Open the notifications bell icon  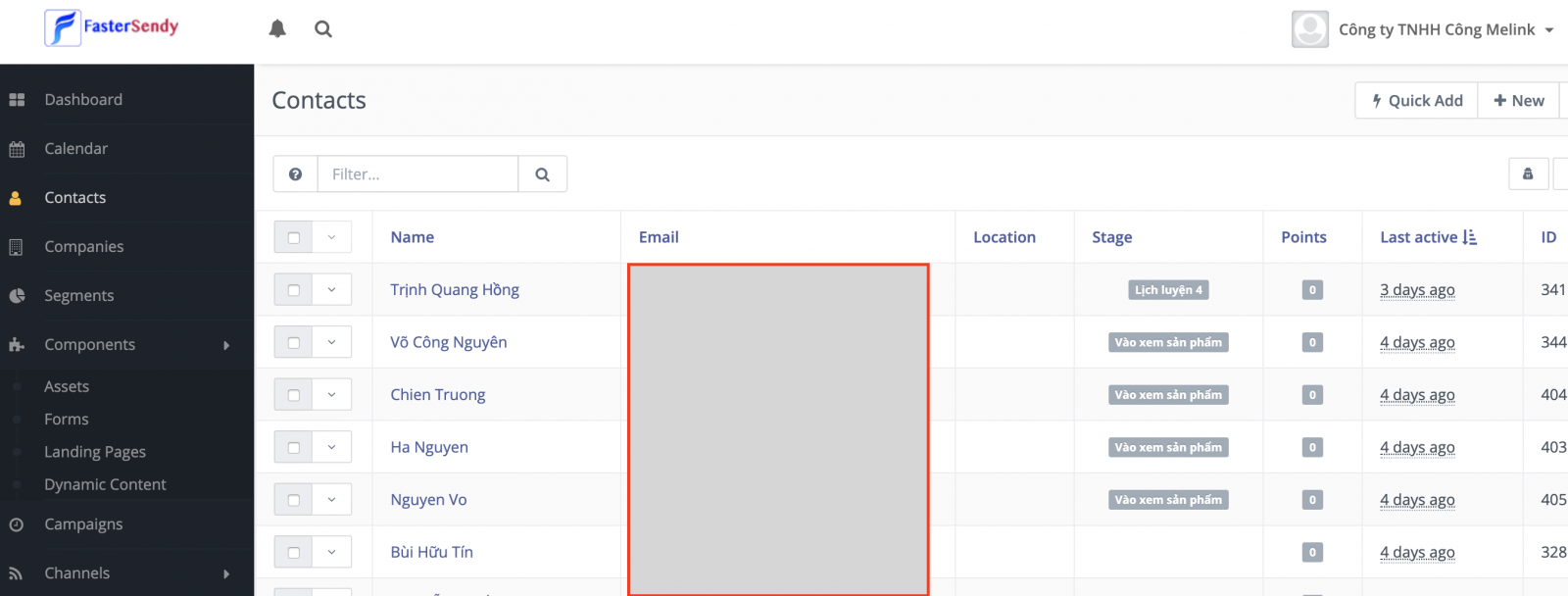pyautogui.click(x=277, y=29)
